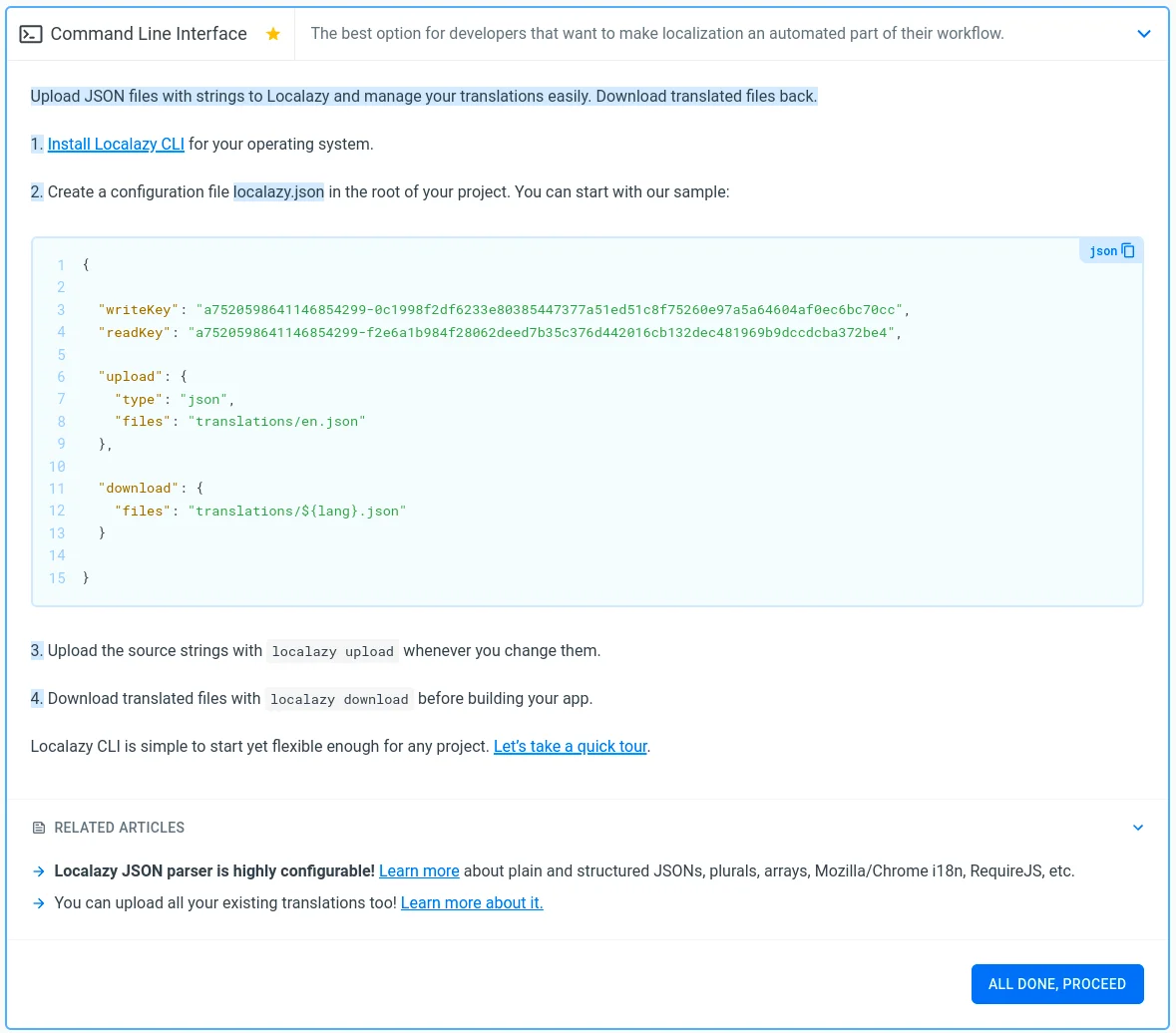The image size is (1176, 1033).
Task: Click the localazy upload inline command
Action: [333, 652]
